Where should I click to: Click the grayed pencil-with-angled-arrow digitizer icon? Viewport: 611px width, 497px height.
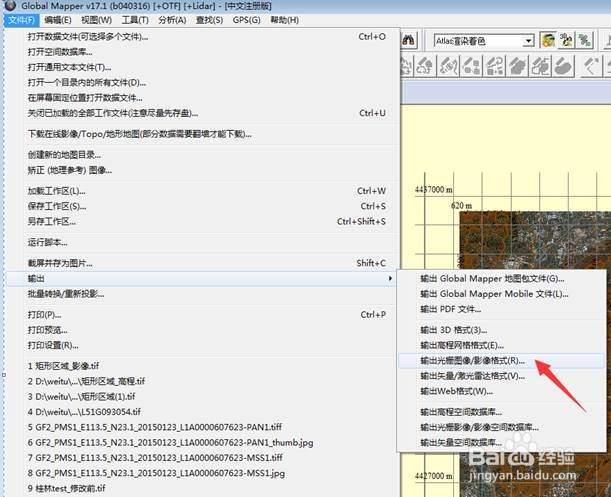(591, 66)
